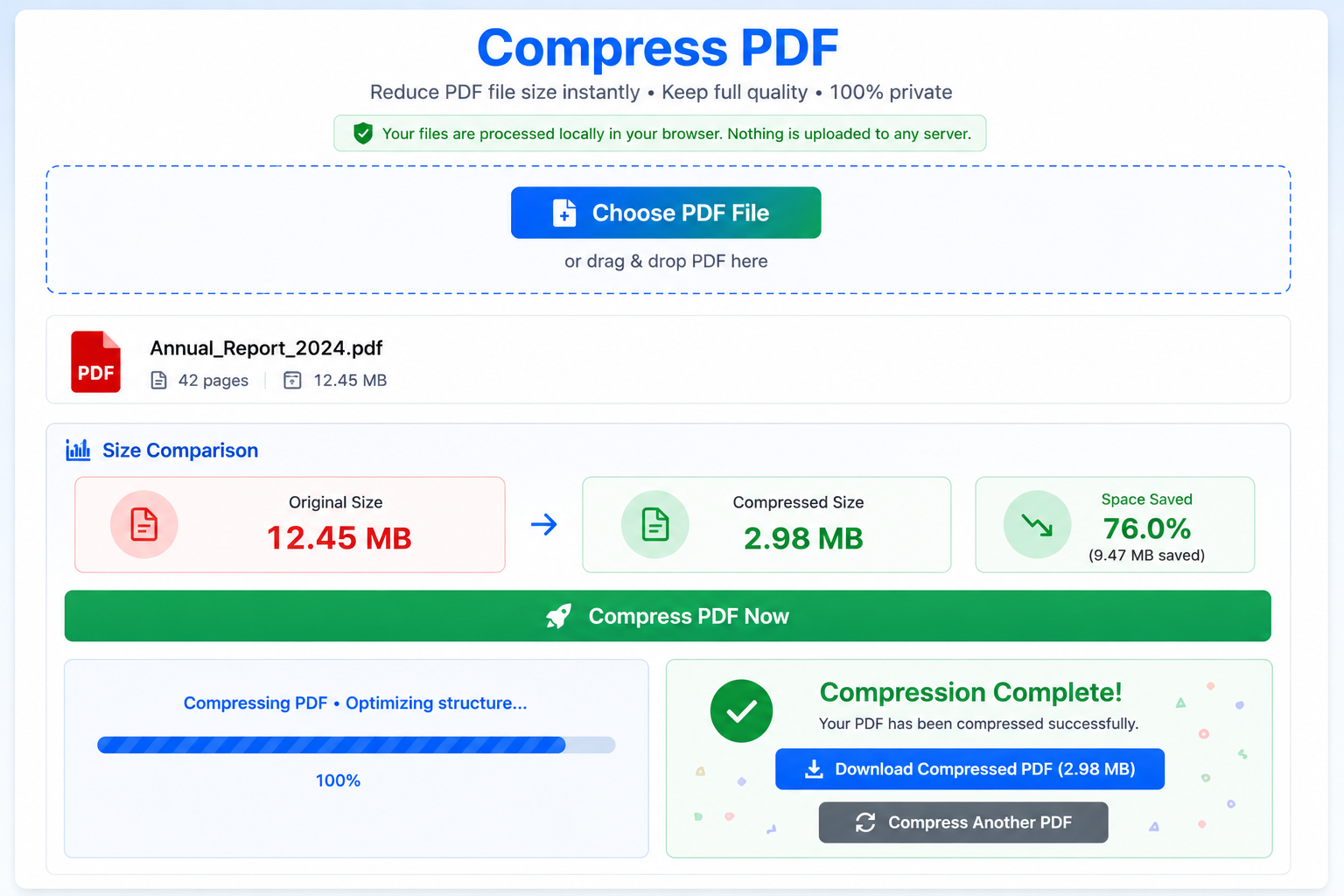Click the 'Compressing PDF • Optimizing structure...' status
1344x896 pixels.
[355, 703]
